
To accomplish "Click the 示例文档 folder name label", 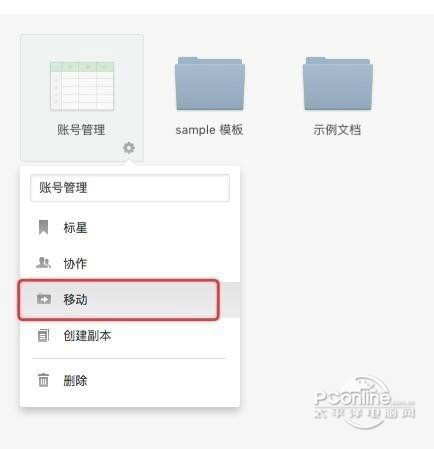I will [337, 129].
